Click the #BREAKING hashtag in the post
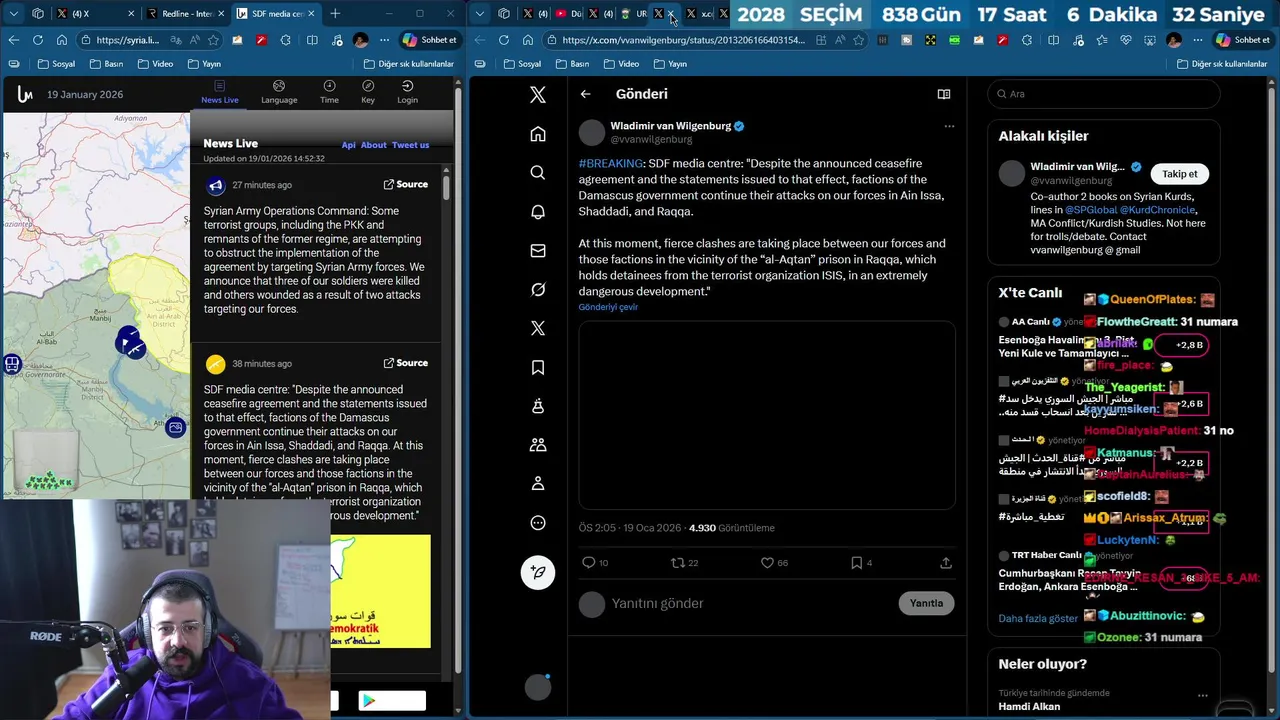Viewport: 1280px width, 720px height. (611, 163)
